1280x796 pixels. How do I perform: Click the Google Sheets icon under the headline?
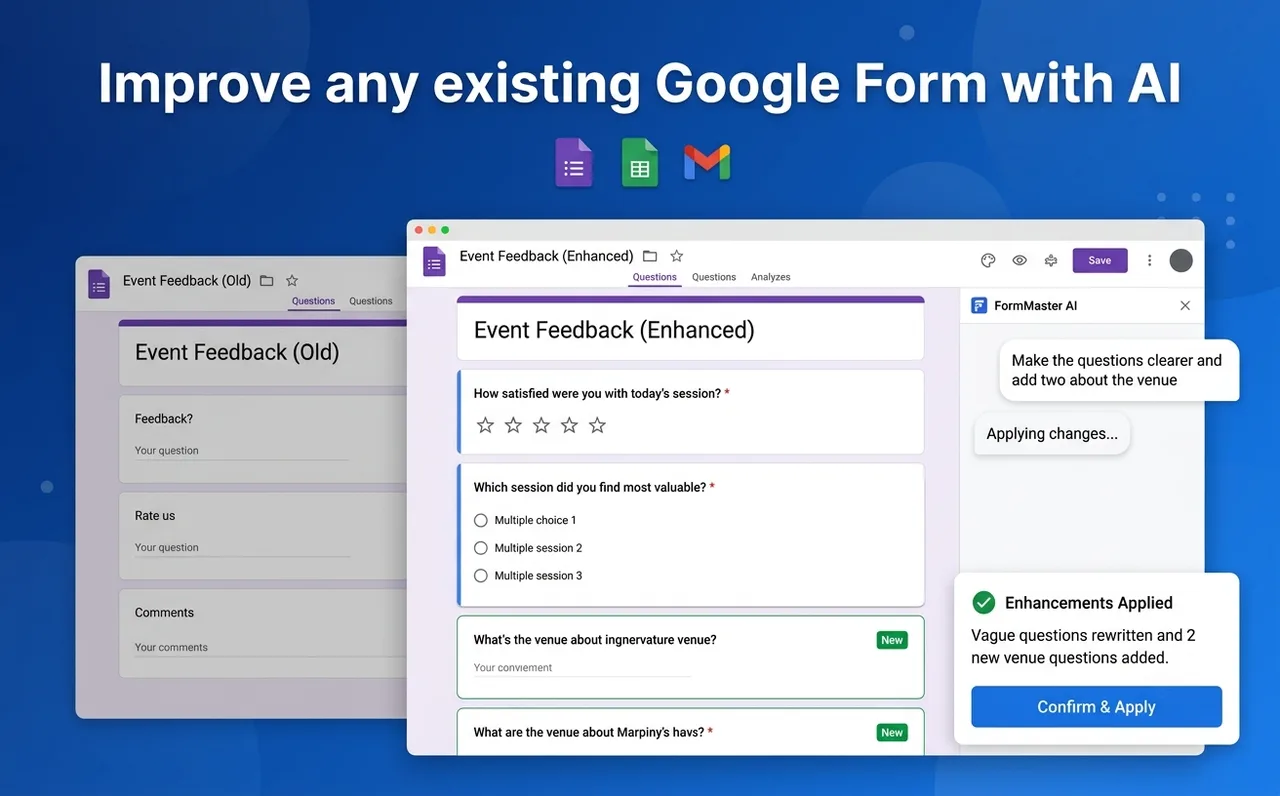(640, 163)
